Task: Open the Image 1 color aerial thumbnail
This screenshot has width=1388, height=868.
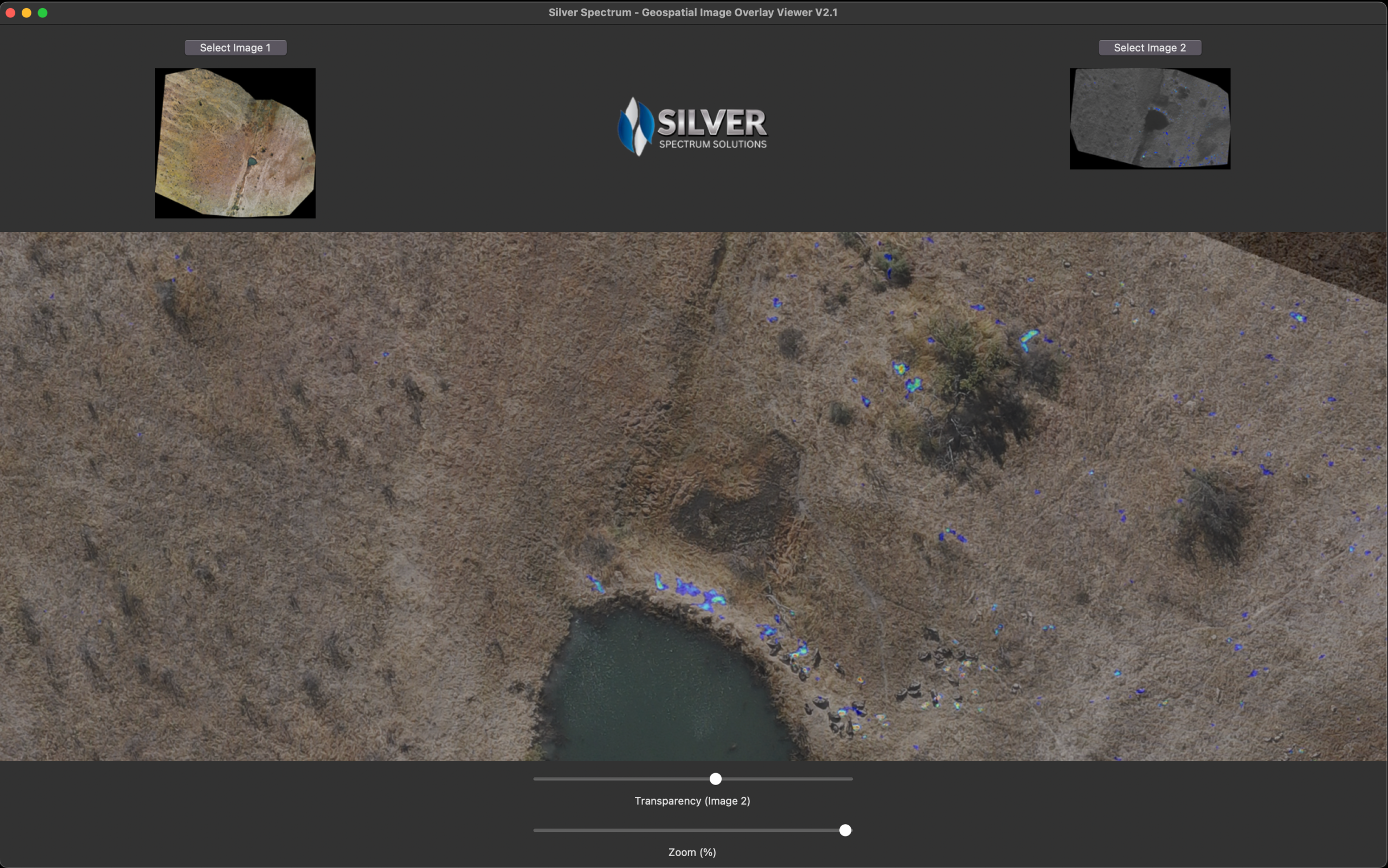Action: coord(235,143)
